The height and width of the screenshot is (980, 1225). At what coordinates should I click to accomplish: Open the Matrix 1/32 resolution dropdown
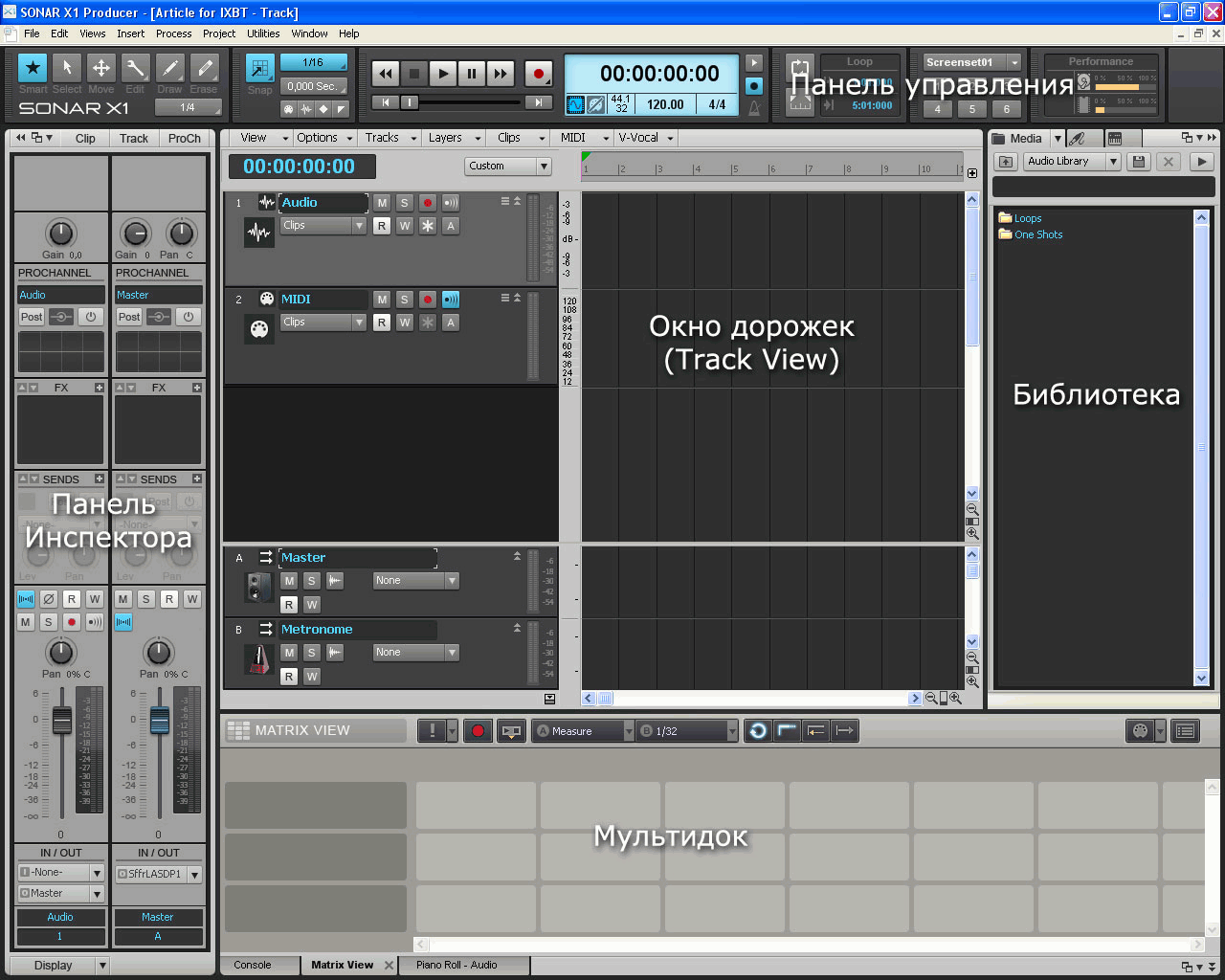[688, 731]
